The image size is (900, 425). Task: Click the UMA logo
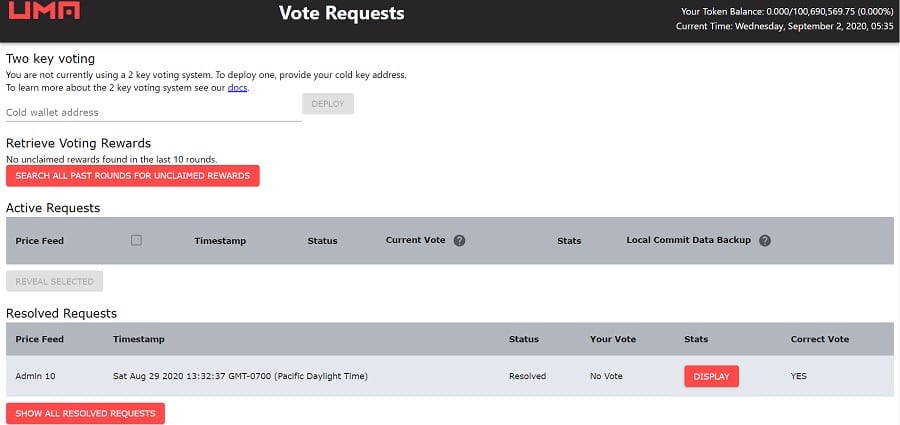(x=43, y=13)
